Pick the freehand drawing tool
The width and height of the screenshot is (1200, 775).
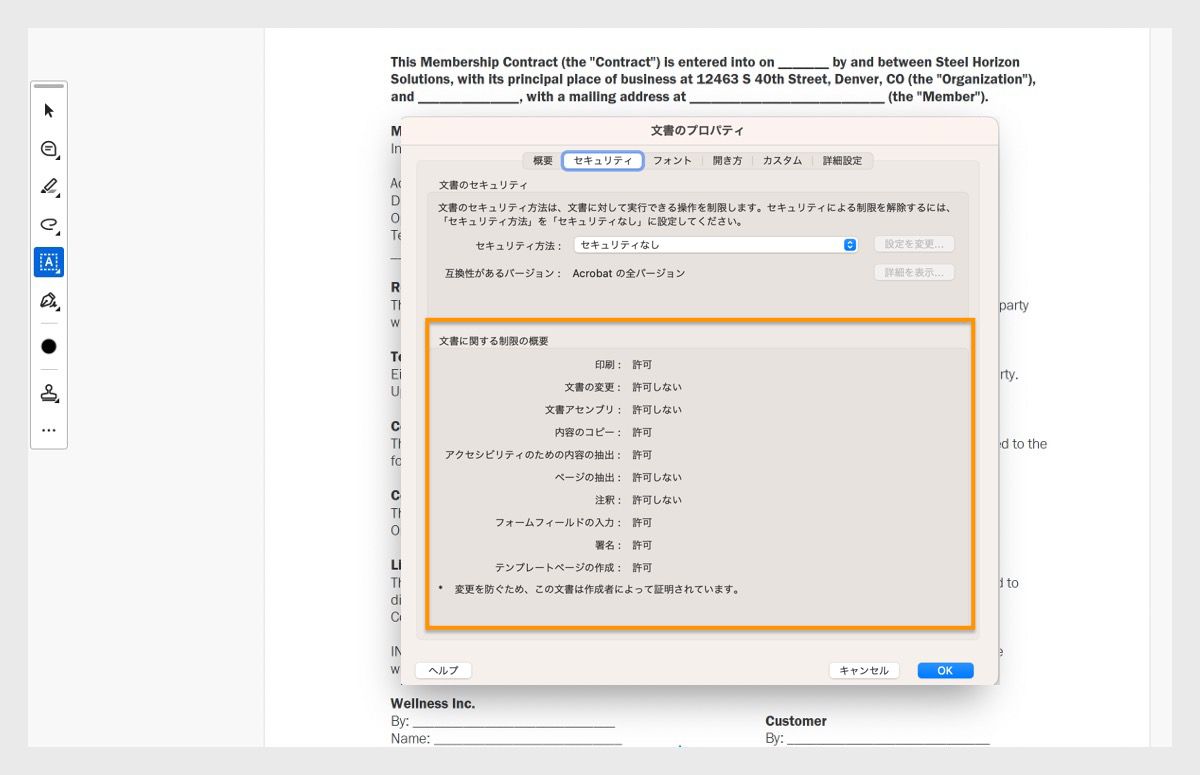(48, 224)
